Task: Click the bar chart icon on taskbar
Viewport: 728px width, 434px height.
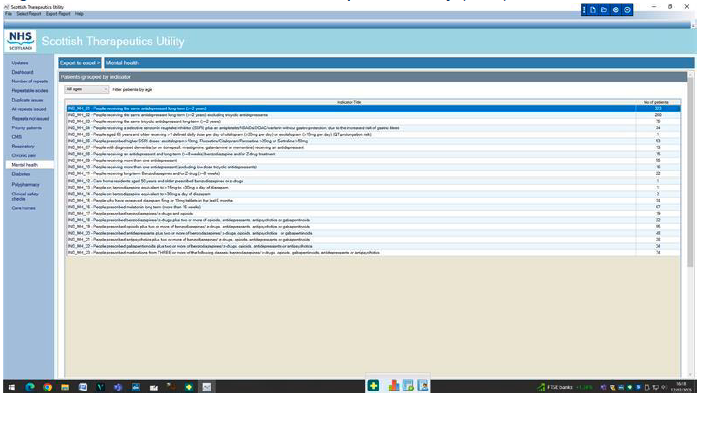Action: click(x=394, y=385)
